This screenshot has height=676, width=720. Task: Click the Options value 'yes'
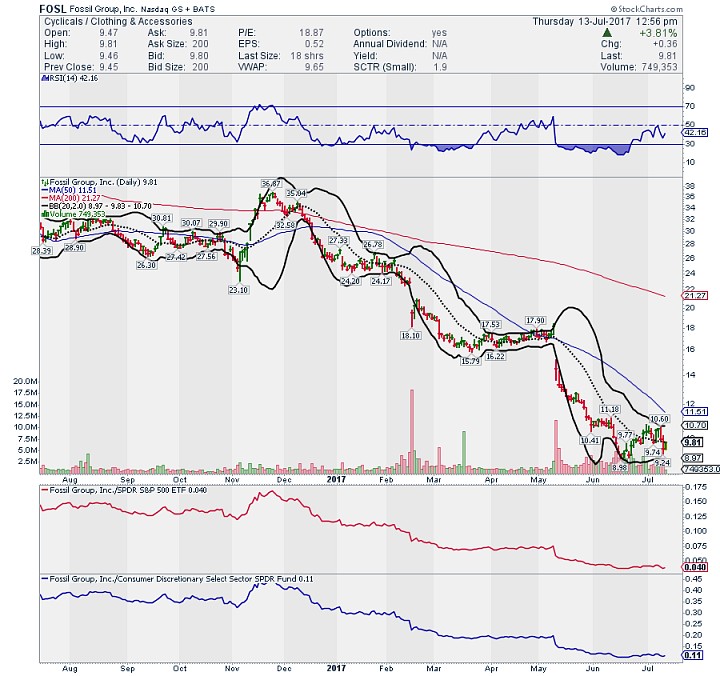pyautogui.click(x=439, y=33)
